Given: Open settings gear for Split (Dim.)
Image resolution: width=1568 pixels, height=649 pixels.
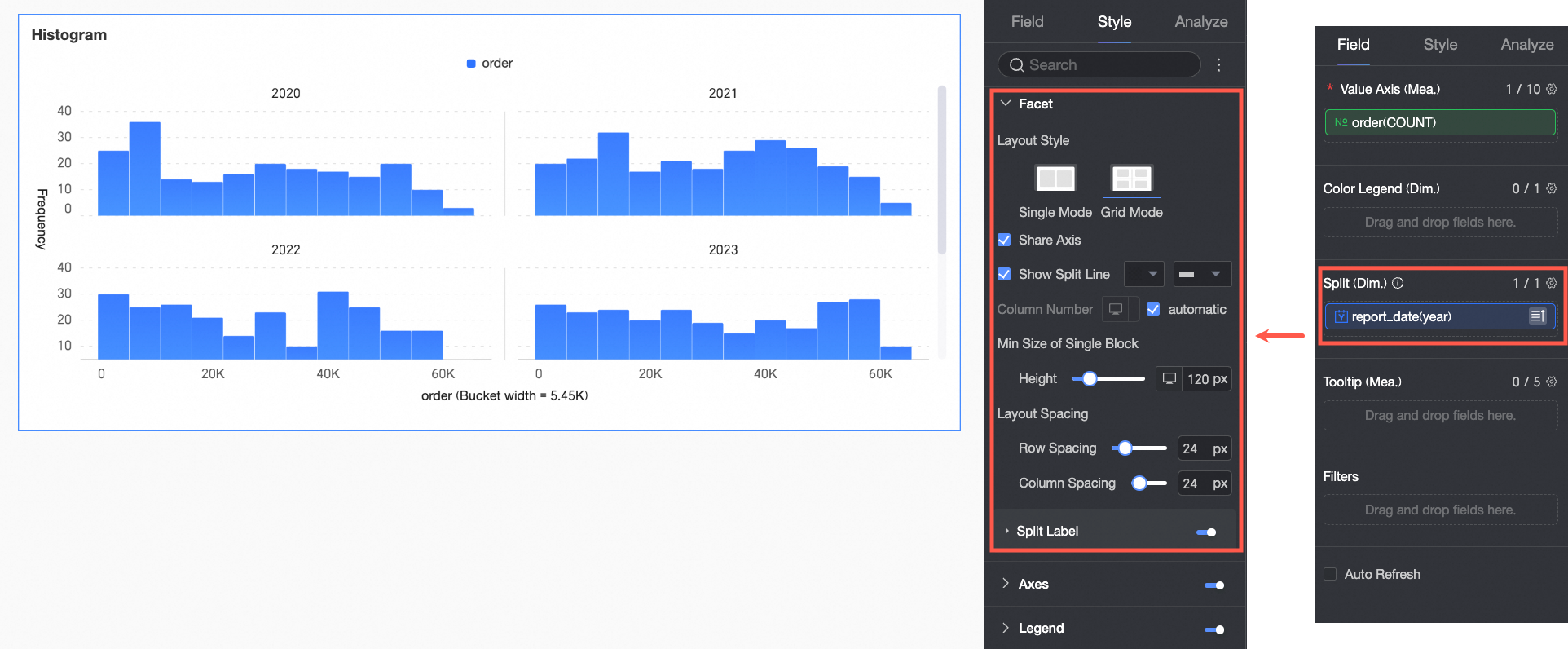Looking at the screenshot, I should click(x=1552, y=283).
